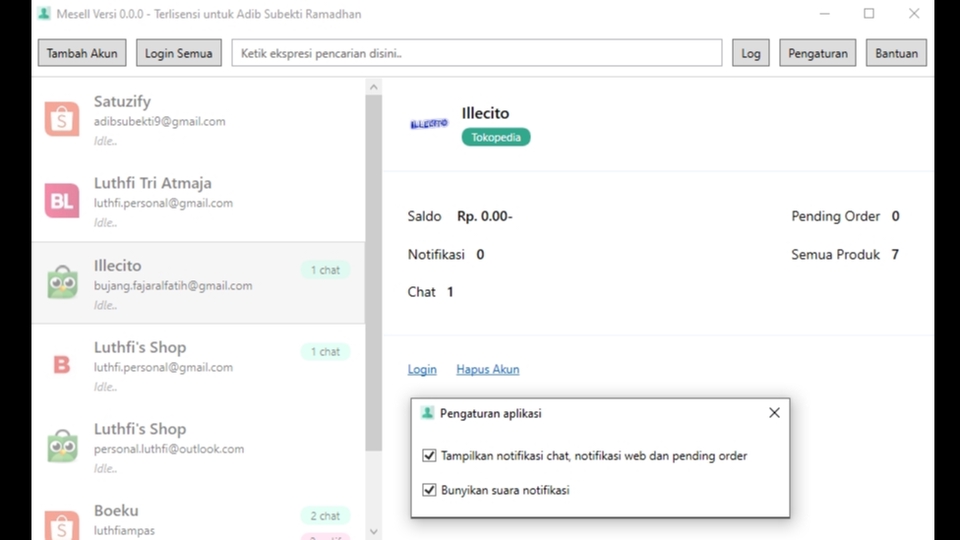Click the Notifikasi label

(x=436, y=255)
